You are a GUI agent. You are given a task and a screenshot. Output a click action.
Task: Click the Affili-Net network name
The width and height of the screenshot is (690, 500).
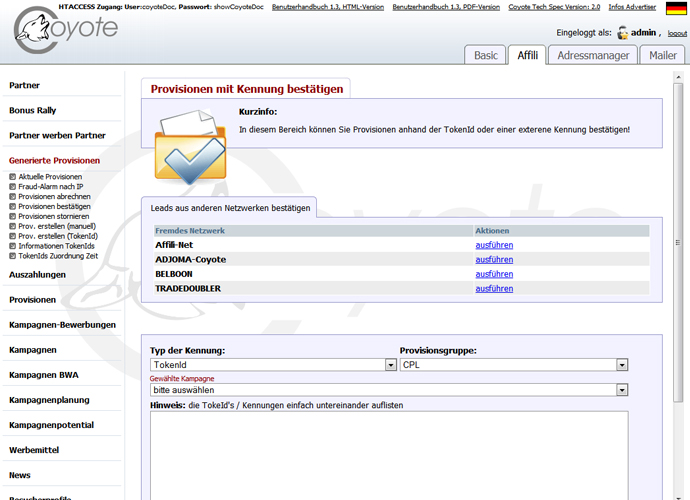pos(174,245)
